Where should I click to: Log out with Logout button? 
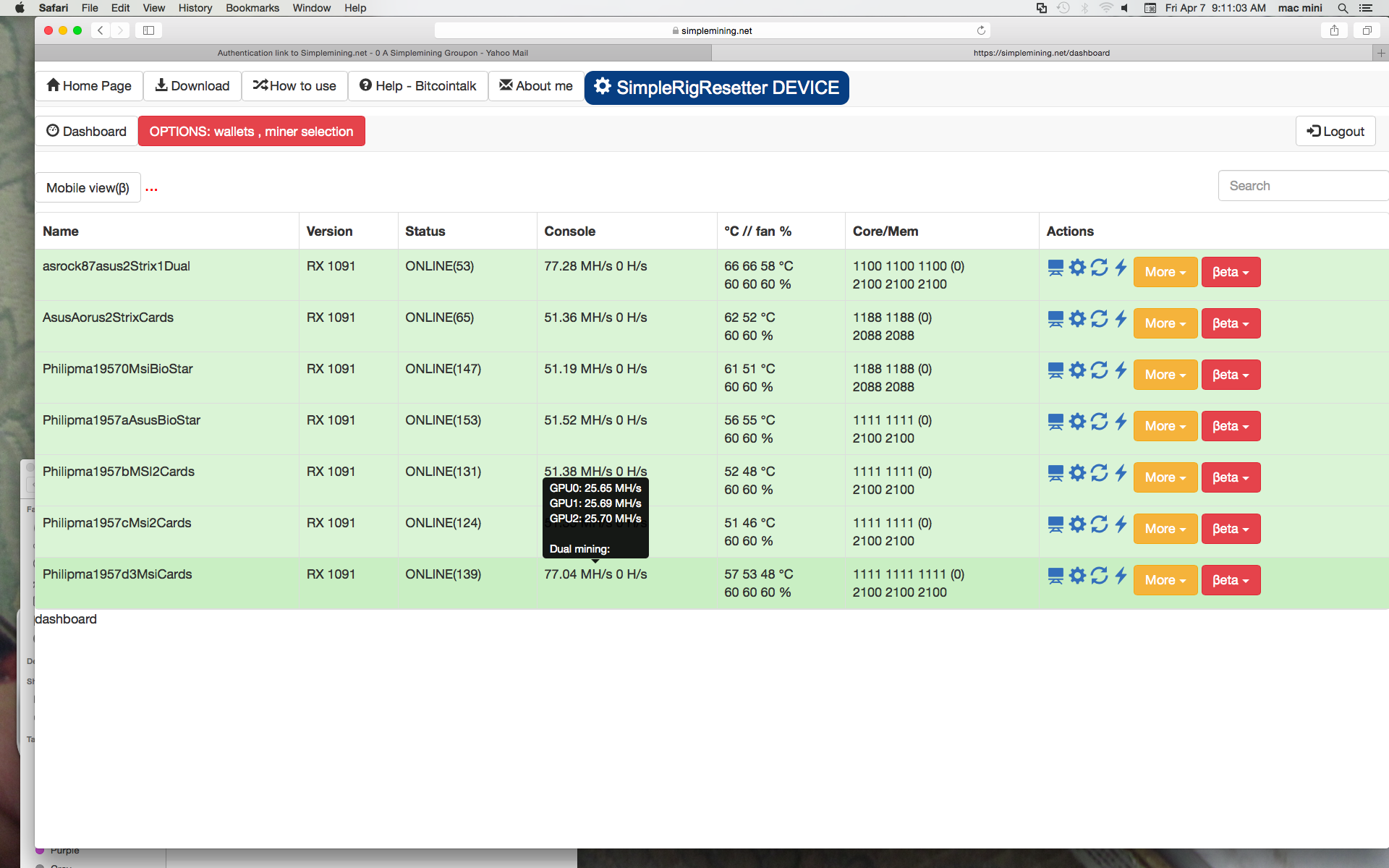(x=1335, y=131)
